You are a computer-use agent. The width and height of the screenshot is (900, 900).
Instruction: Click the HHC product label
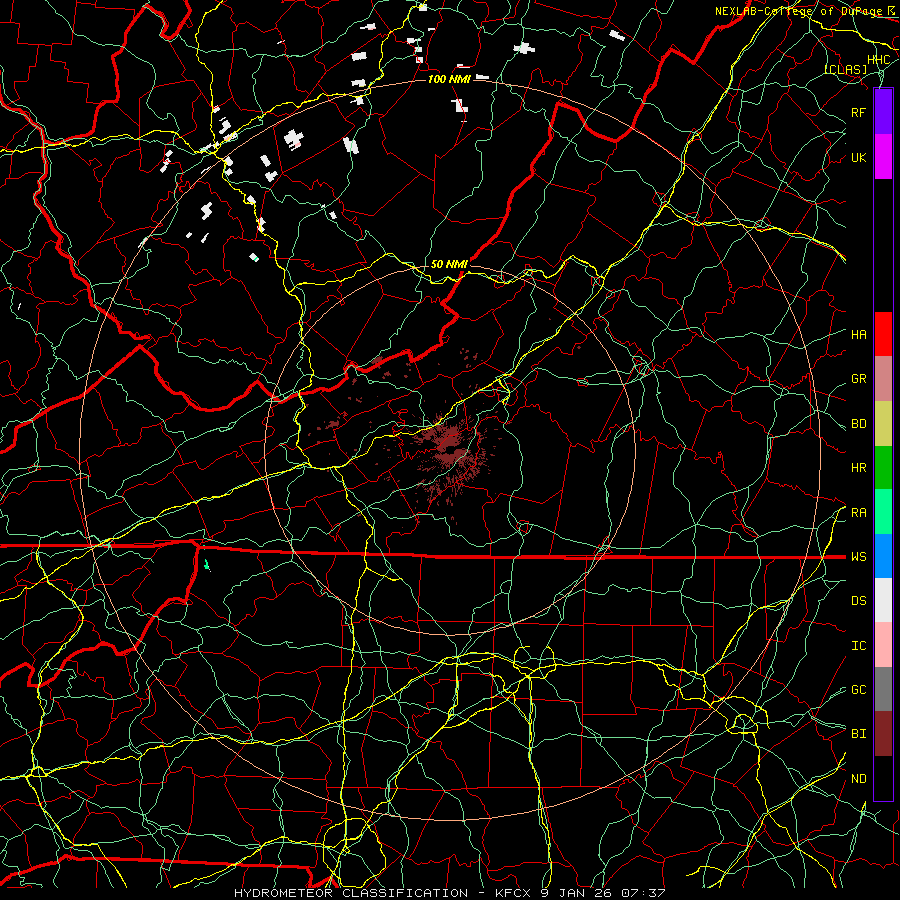[878, 60]
